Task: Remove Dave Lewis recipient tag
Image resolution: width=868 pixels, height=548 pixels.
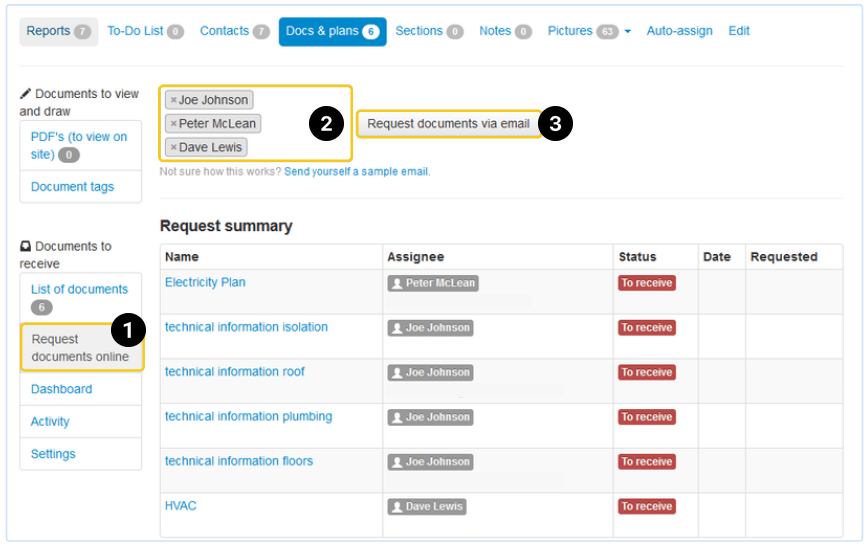Action: point(173,148)
